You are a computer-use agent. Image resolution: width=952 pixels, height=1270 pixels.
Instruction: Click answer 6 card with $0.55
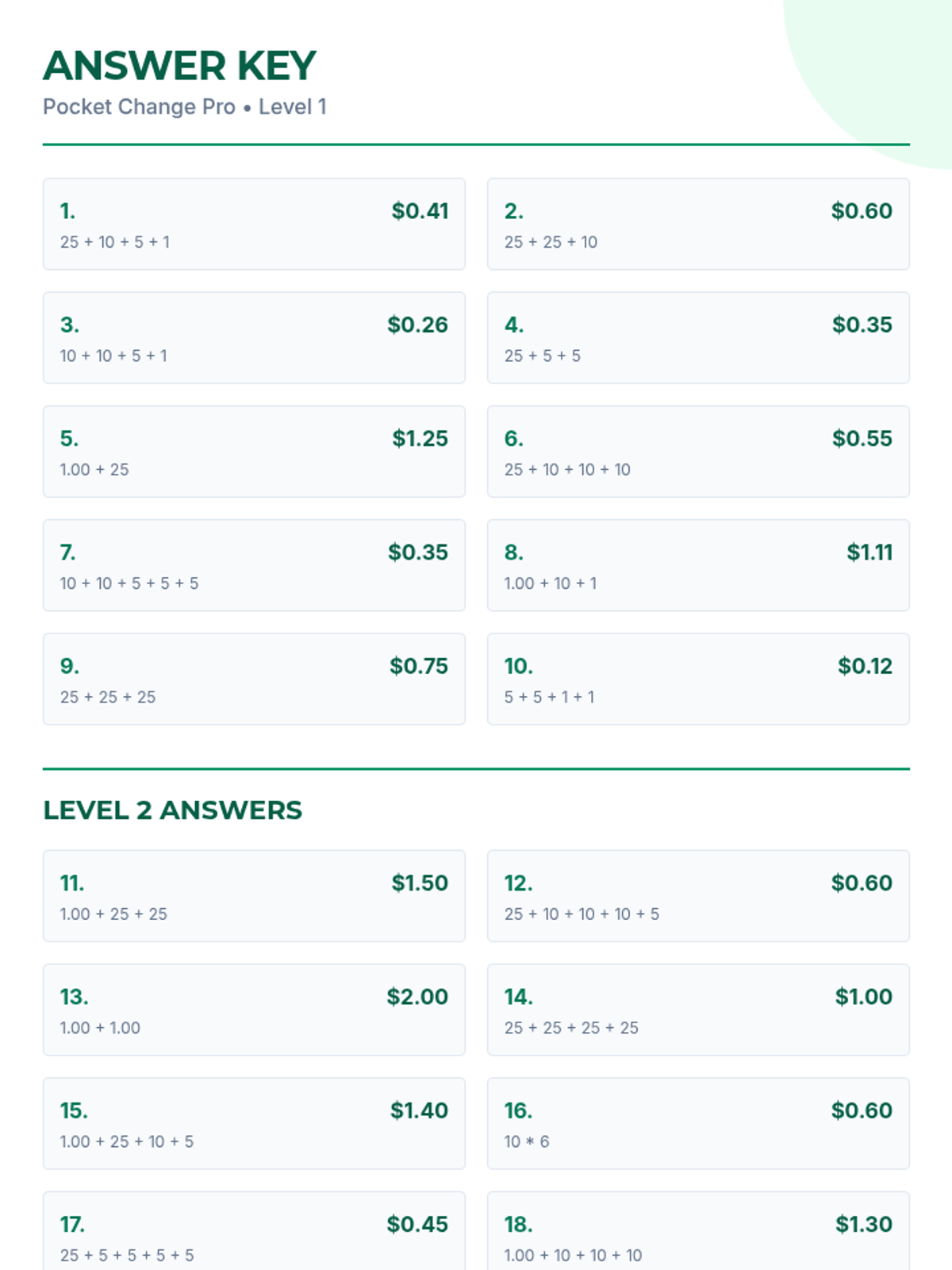698,452
